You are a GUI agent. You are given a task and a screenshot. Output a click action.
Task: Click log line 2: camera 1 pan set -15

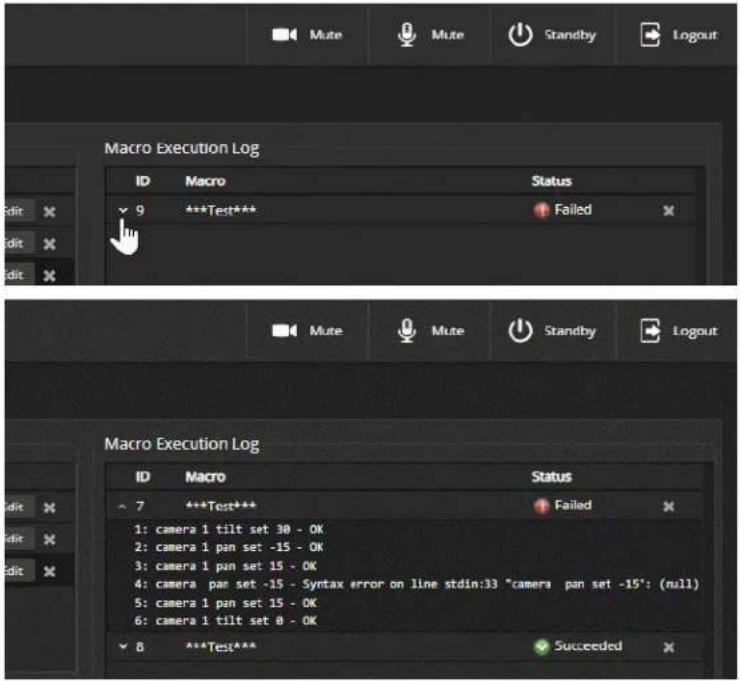[229, 547]
